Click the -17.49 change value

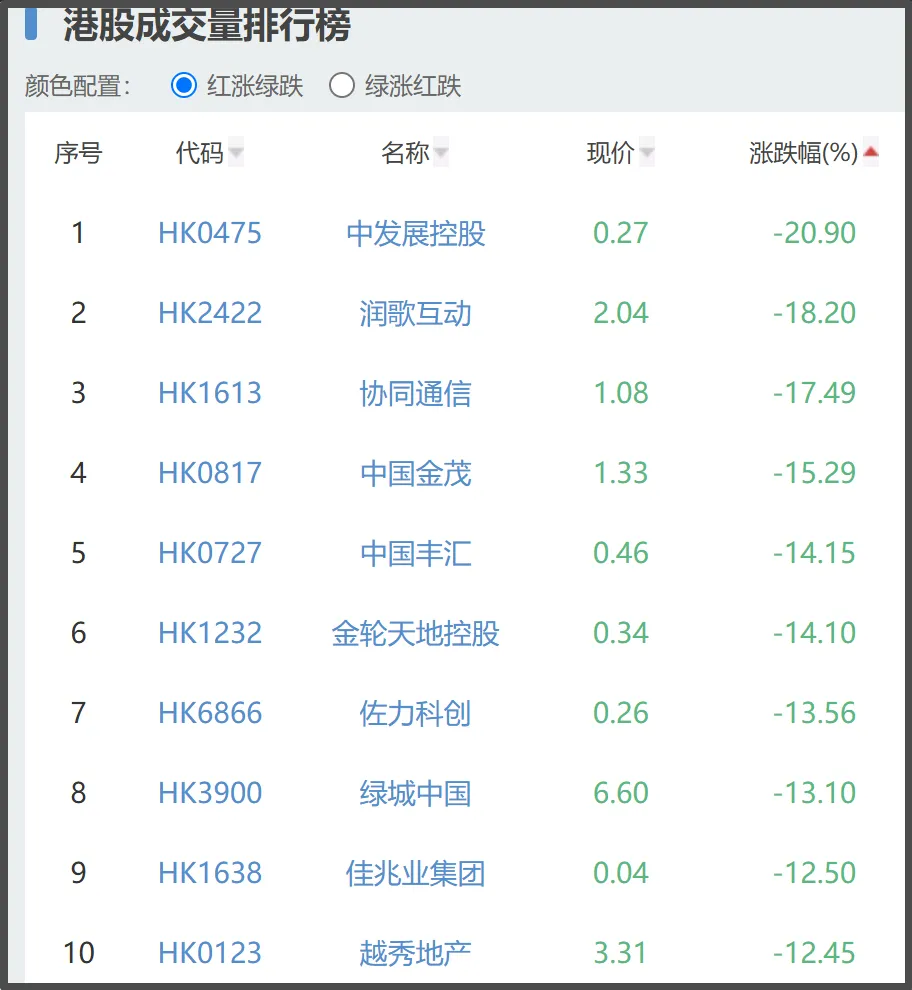pyautogui.click(x=815, y=393)
